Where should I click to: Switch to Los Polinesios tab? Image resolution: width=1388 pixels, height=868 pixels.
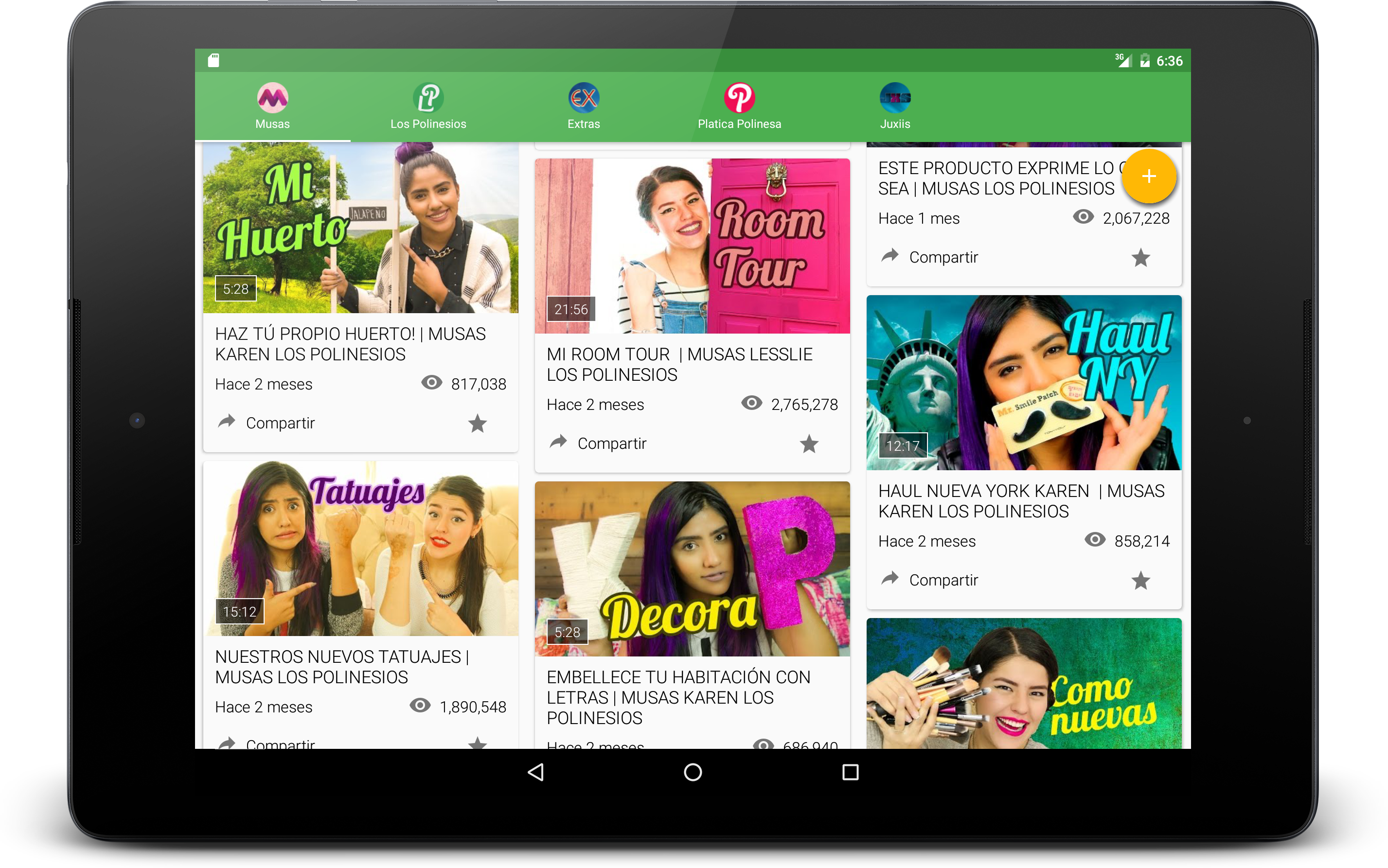pyautogui.click(x=428, y=107)
